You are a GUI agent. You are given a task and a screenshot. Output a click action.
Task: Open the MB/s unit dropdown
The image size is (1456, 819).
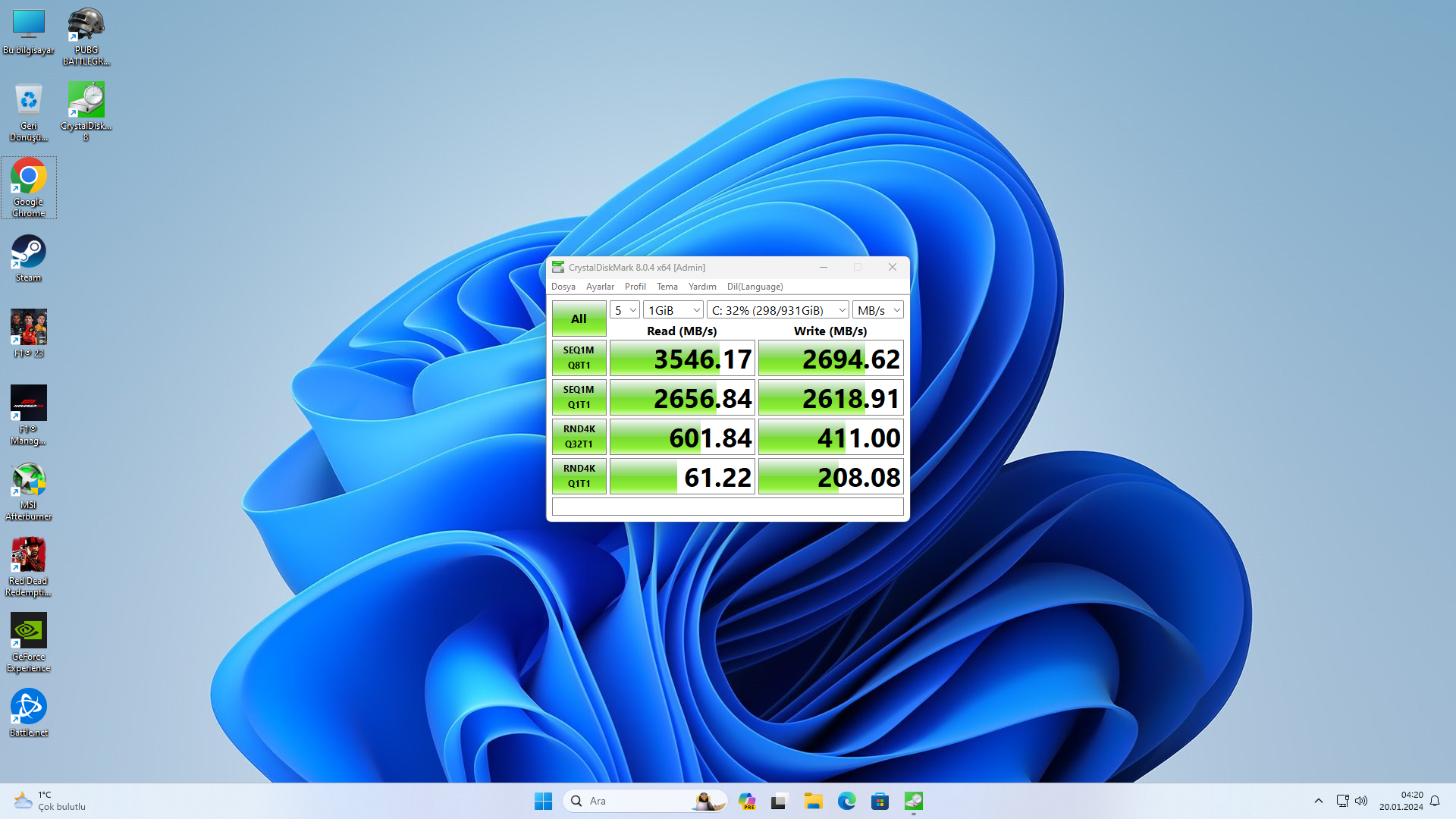point(878,310)
